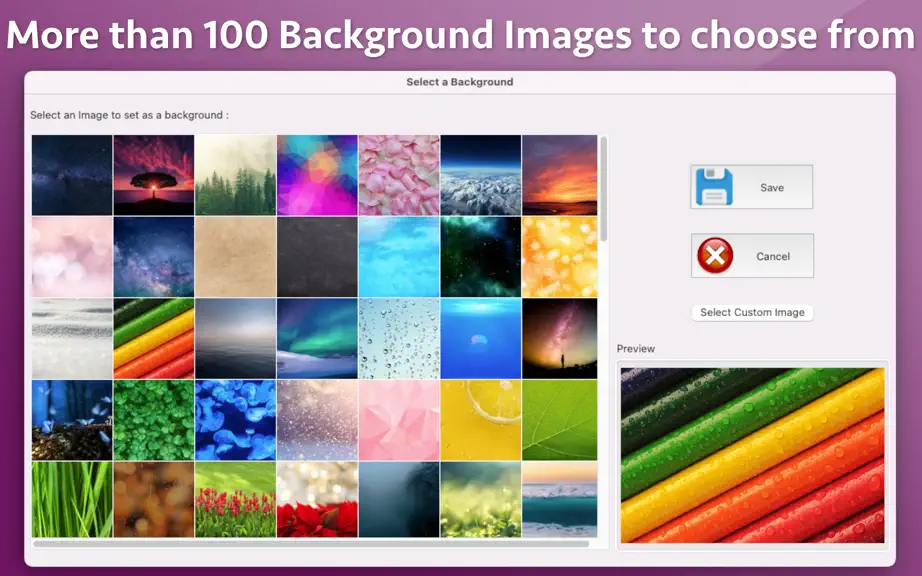Select the red poinsettia flowers thumbnail
The width and height of the screenshot is (922, 576).
click(317, 500)
